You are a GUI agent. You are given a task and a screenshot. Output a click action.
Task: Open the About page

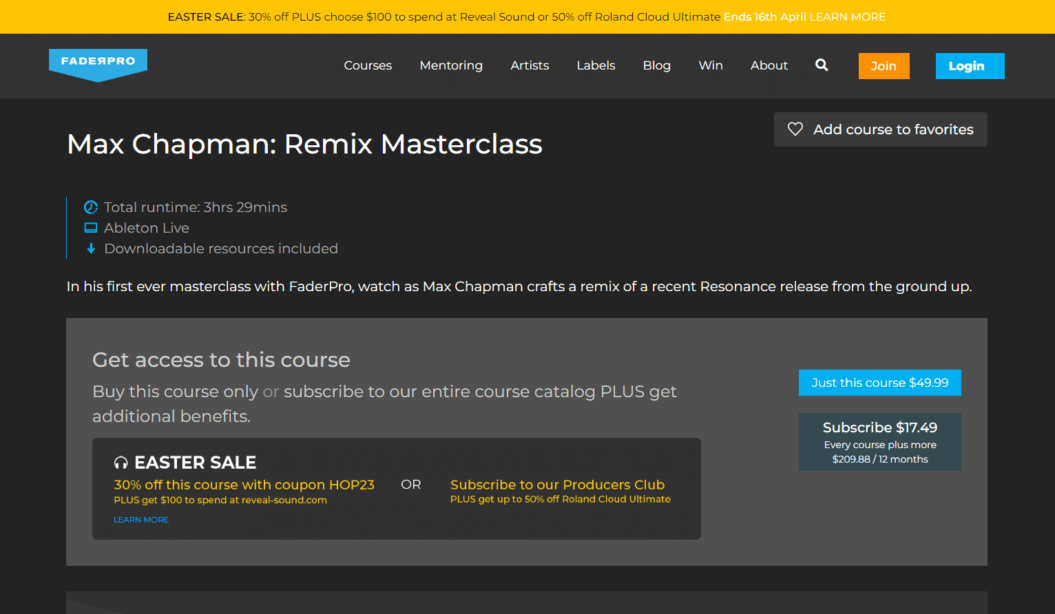(769, 65)
